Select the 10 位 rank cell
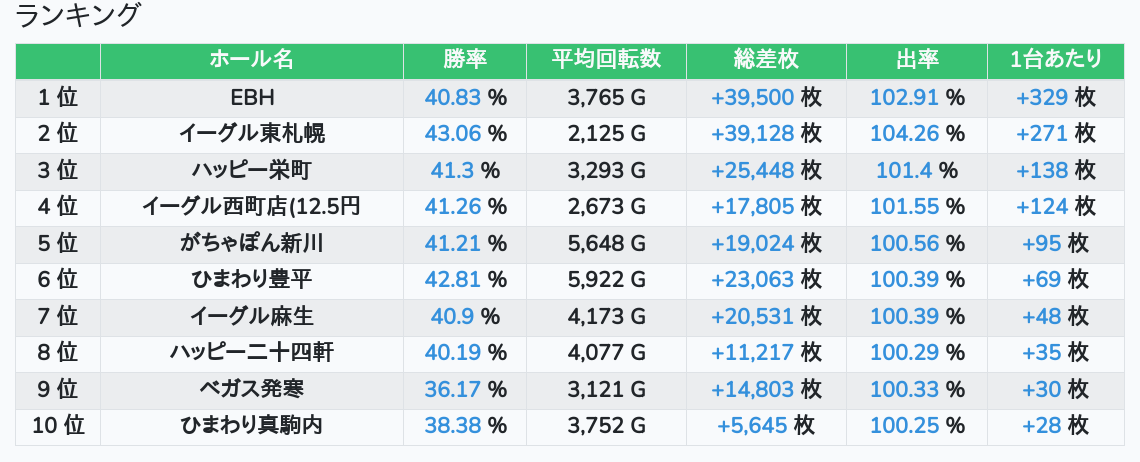1140x462 pixels. pyautogui.click(x=58, y=426)
